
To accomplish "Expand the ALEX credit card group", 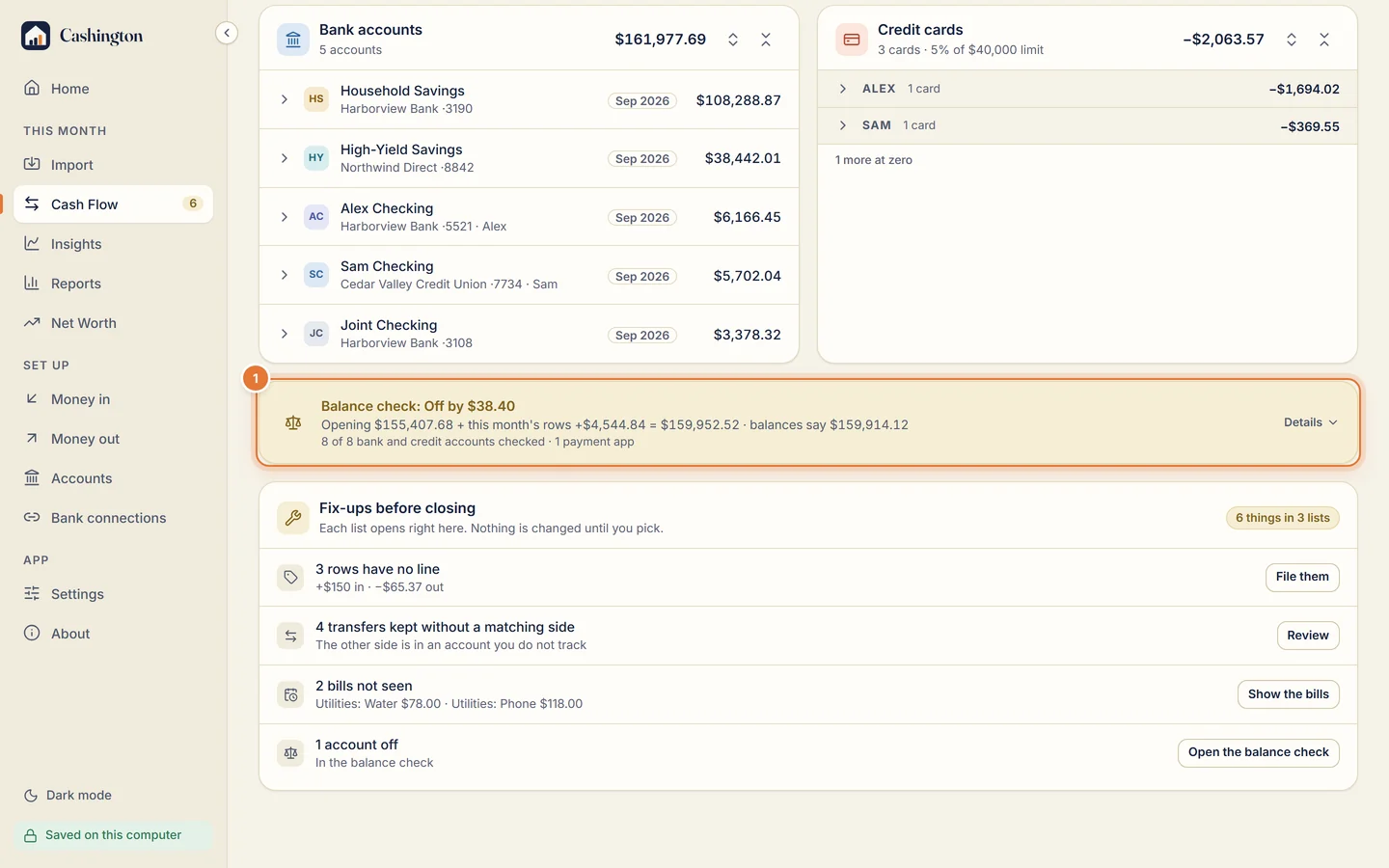I will [x=843, y=89].
